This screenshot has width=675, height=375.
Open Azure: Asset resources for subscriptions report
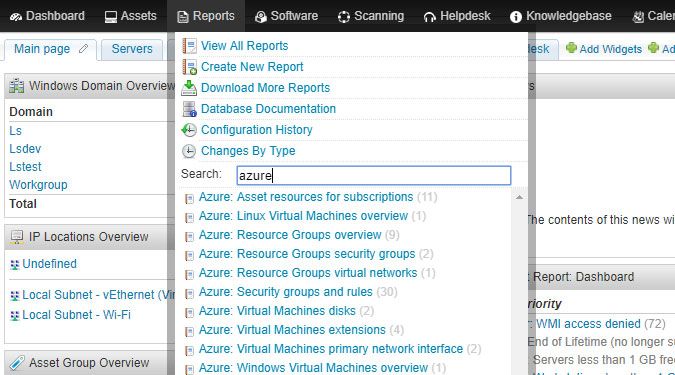(x=306, y=197)
